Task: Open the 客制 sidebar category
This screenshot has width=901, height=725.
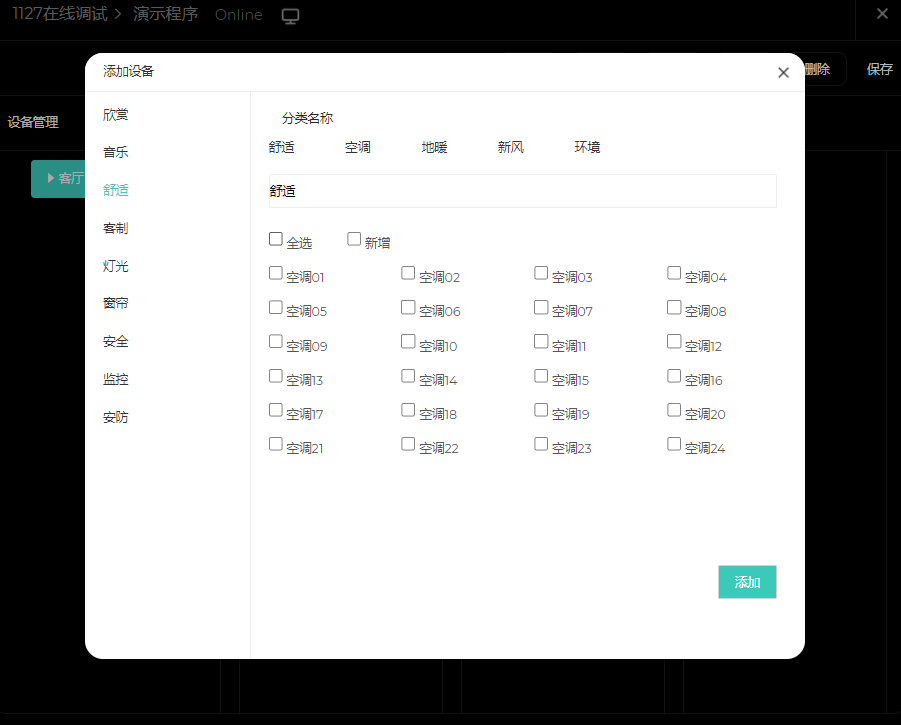Action: (115, 228)
